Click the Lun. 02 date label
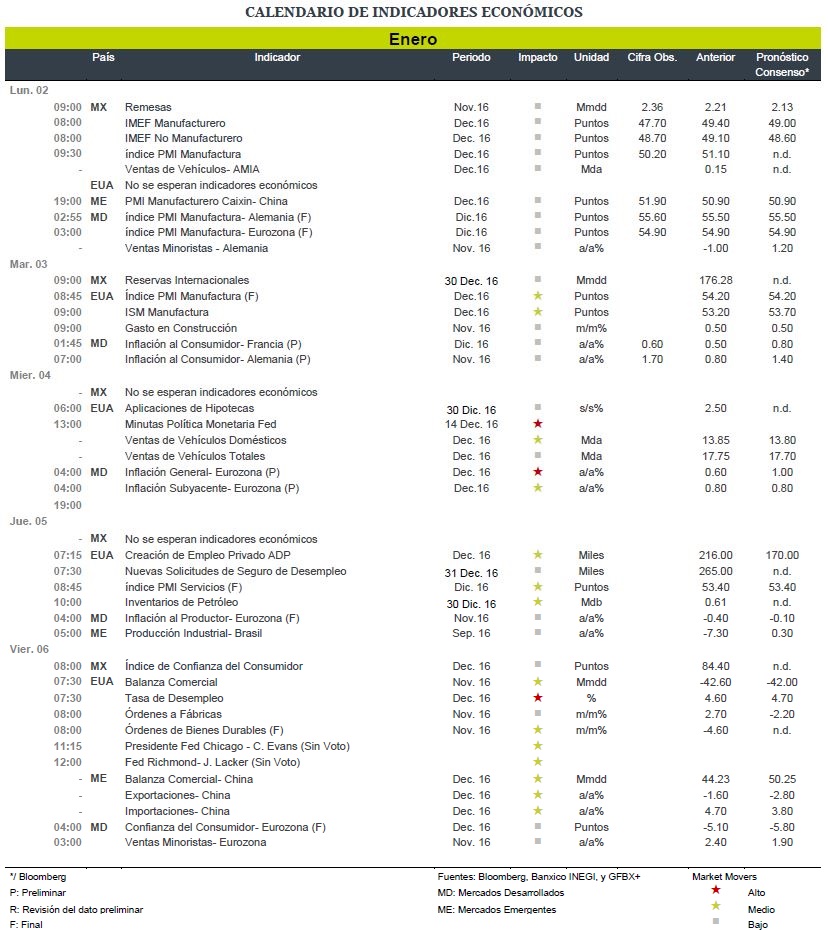Viewport: 828px width, 930px height. click(x=29, y=90)
